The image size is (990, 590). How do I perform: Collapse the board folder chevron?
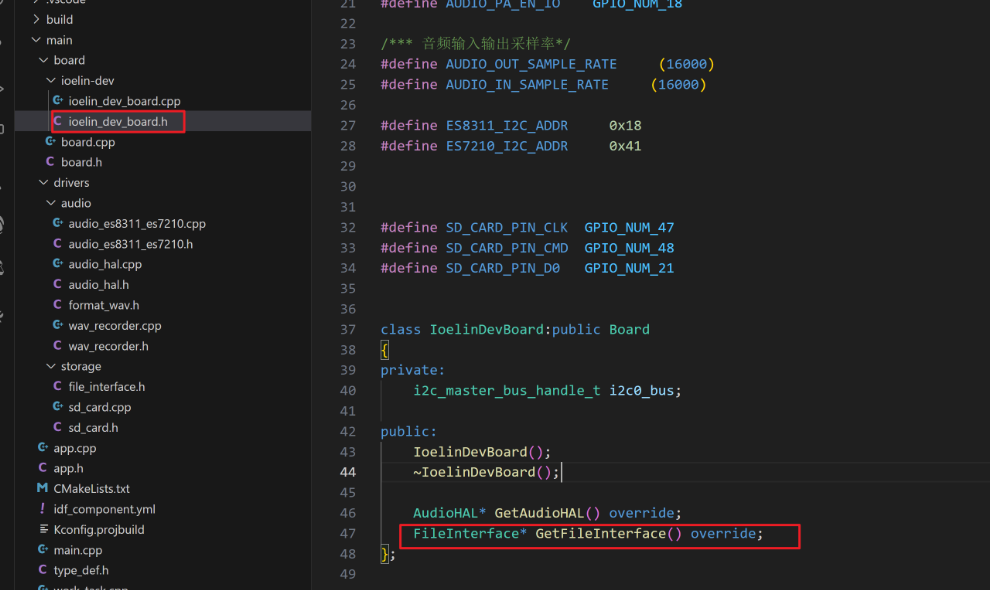(44, 60)
